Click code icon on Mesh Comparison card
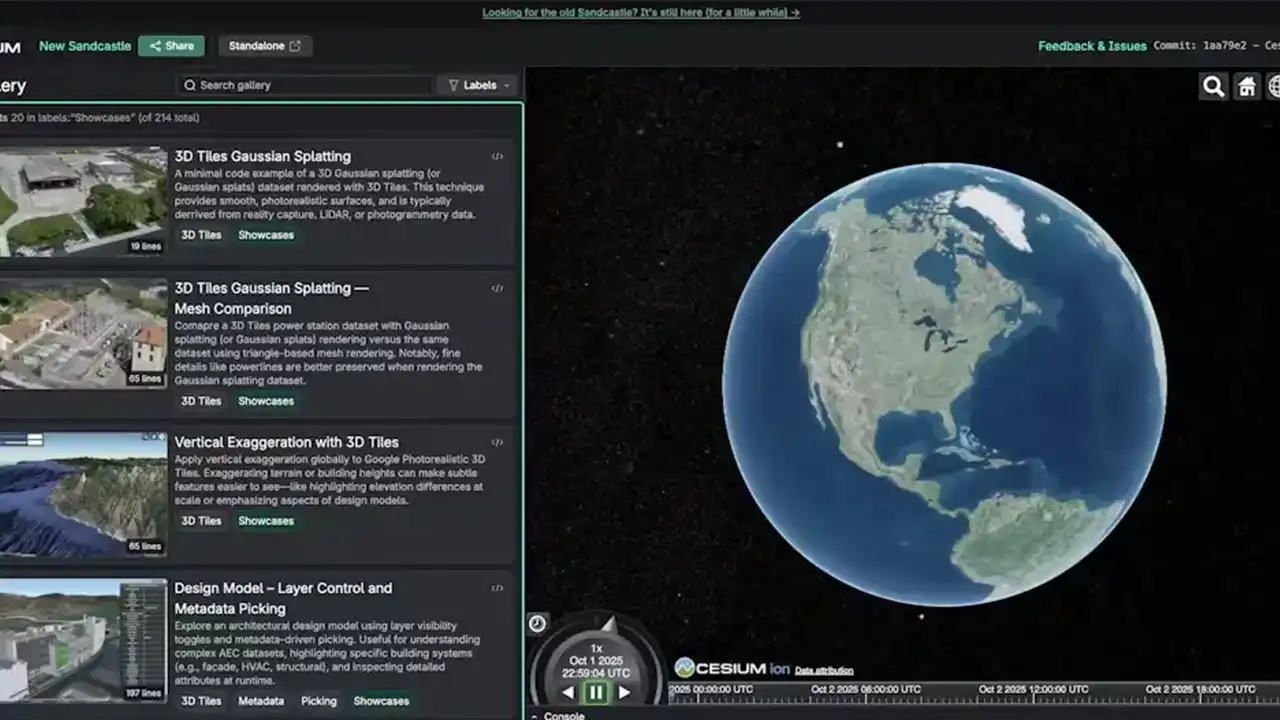The image size is (1280, 720). click(x=497, y=289)
